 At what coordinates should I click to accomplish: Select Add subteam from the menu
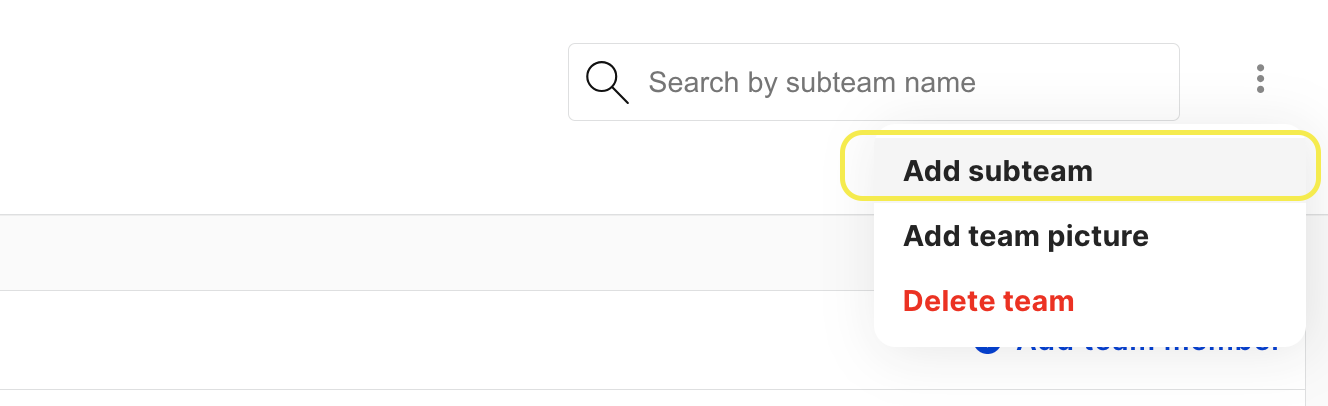[x=1080, y=166]
